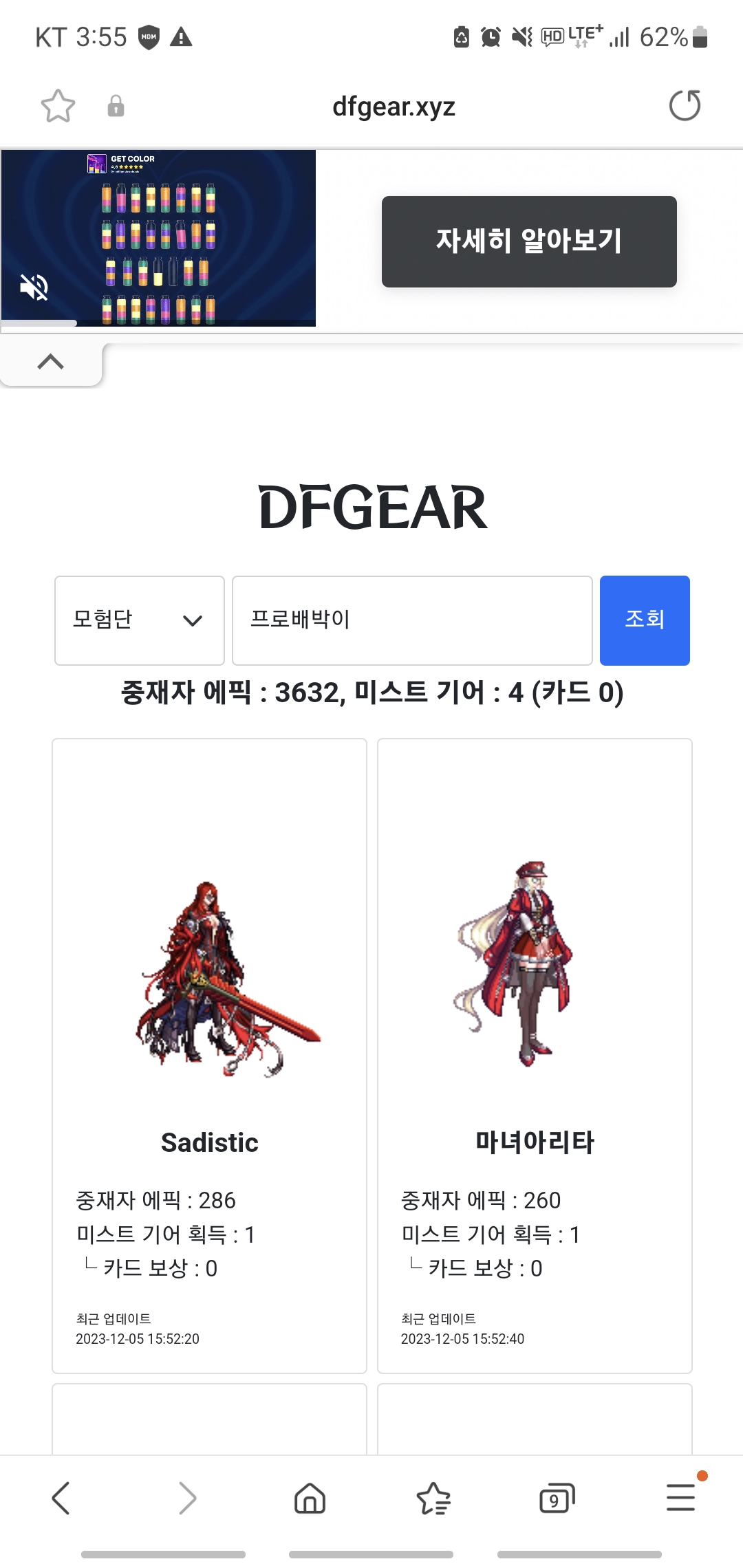The image size is (743, 1568).
Task: Open the browser hamburger menu
Action: tap(680, 1497)
